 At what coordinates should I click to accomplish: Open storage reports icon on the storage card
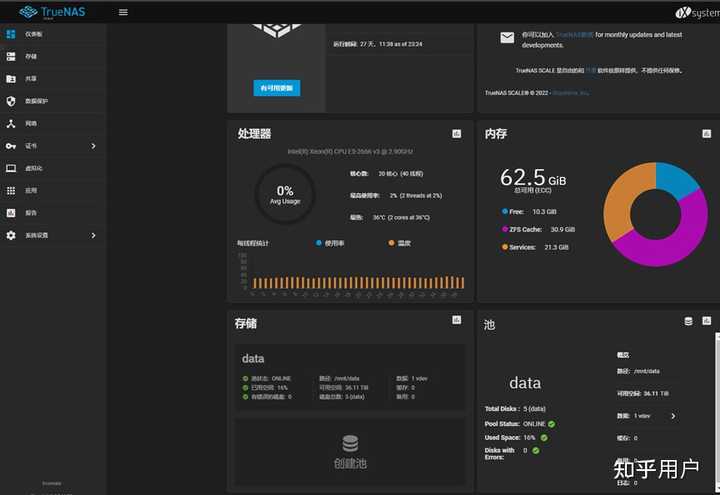pyautogui.click(x=456, y=320)
